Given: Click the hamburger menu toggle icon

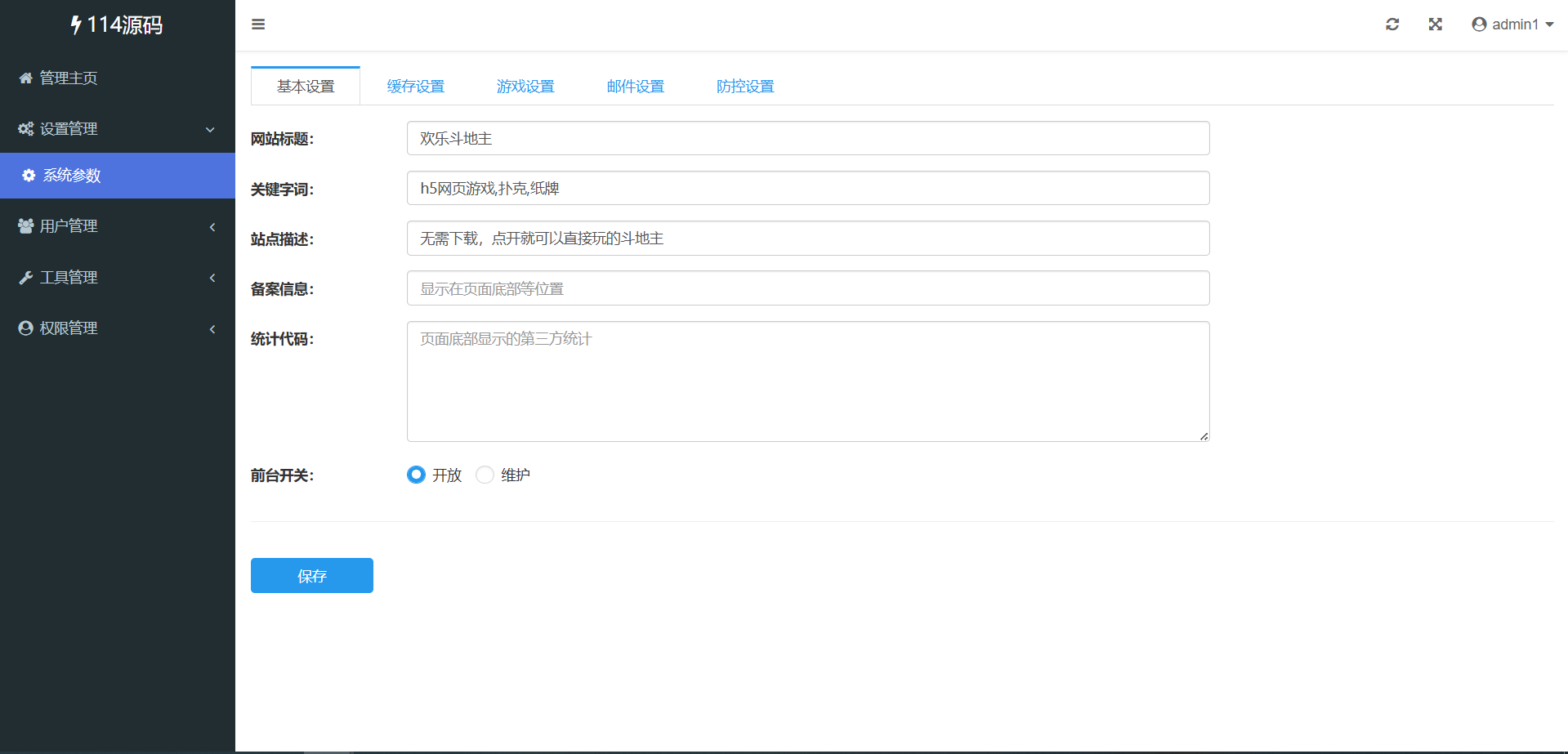Looking at the screenshot, I should tap(258, 25).
